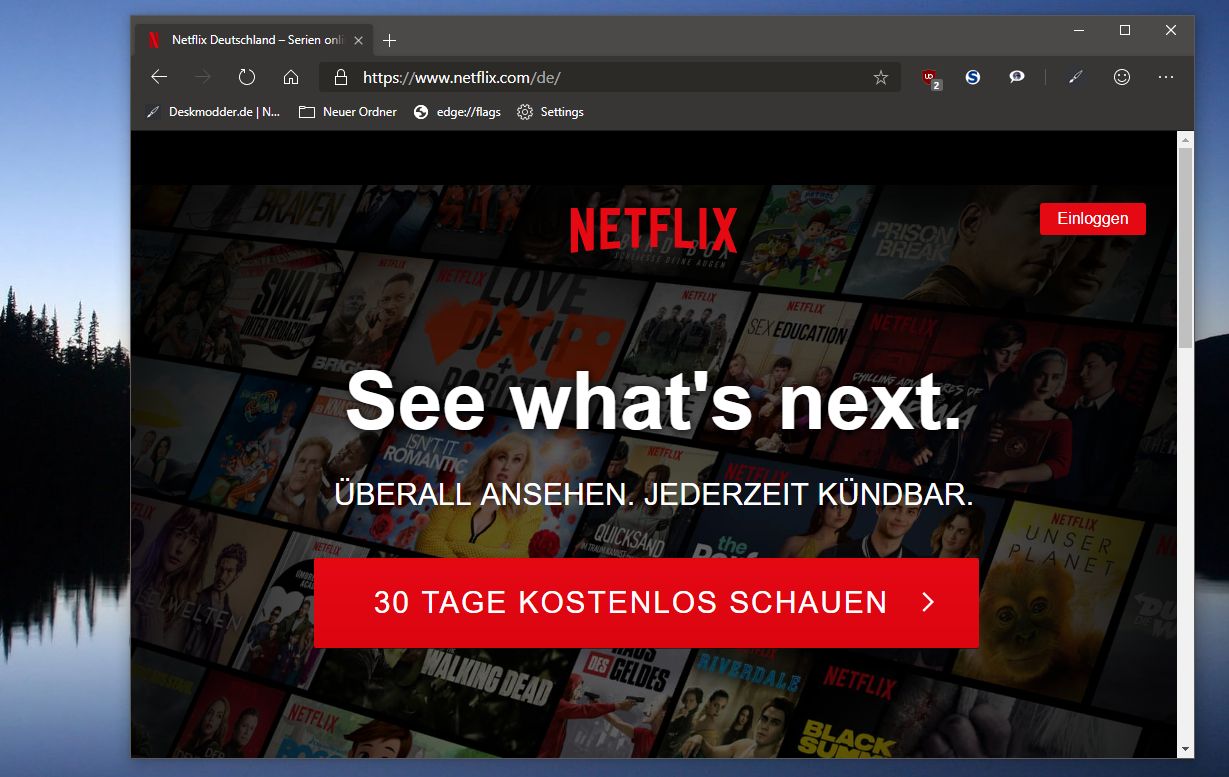
Task: Click the Einloggen button
Action: tap(1093, 218)
